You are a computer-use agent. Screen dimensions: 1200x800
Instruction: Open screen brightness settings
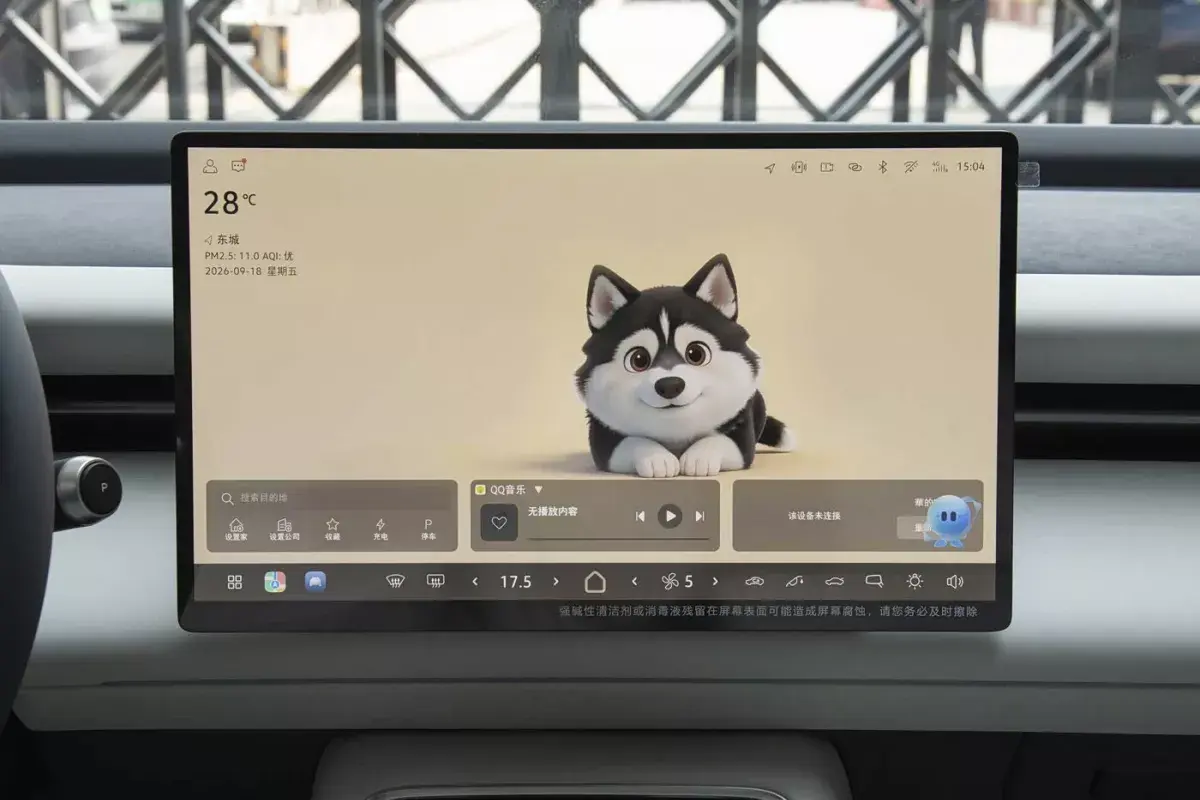pyautogui.click(x=914, y=582)
